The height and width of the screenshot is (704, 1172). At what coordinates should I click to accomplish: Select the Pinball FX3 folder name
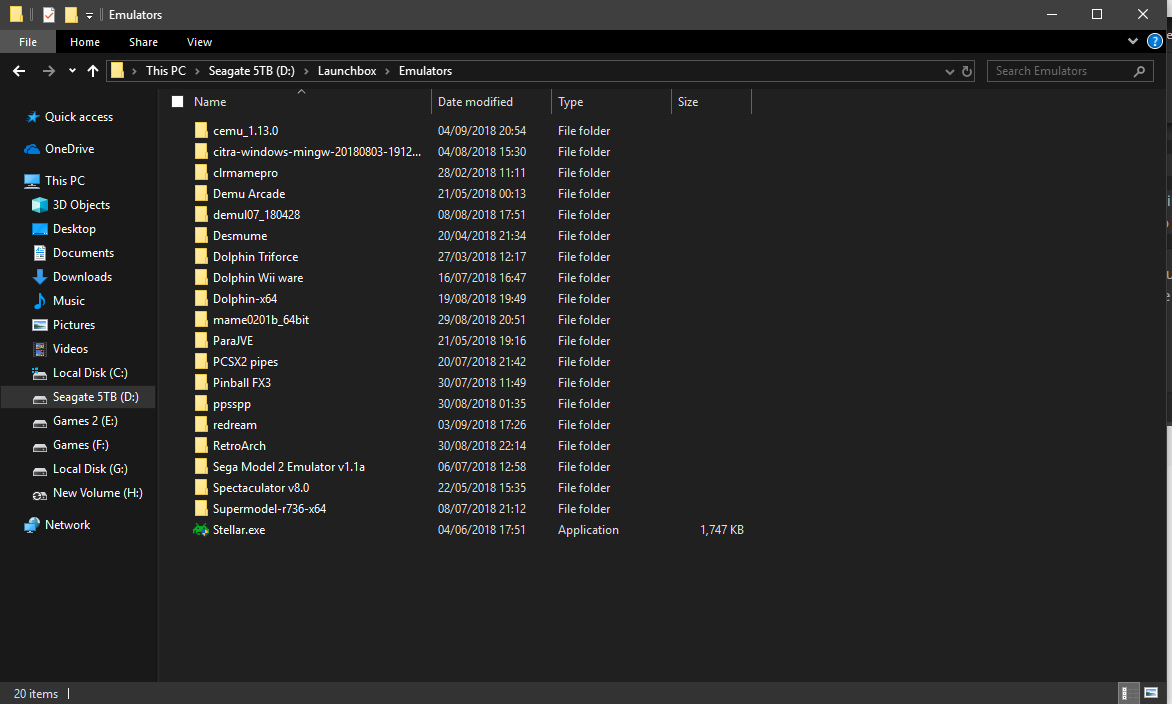(241, 383)
